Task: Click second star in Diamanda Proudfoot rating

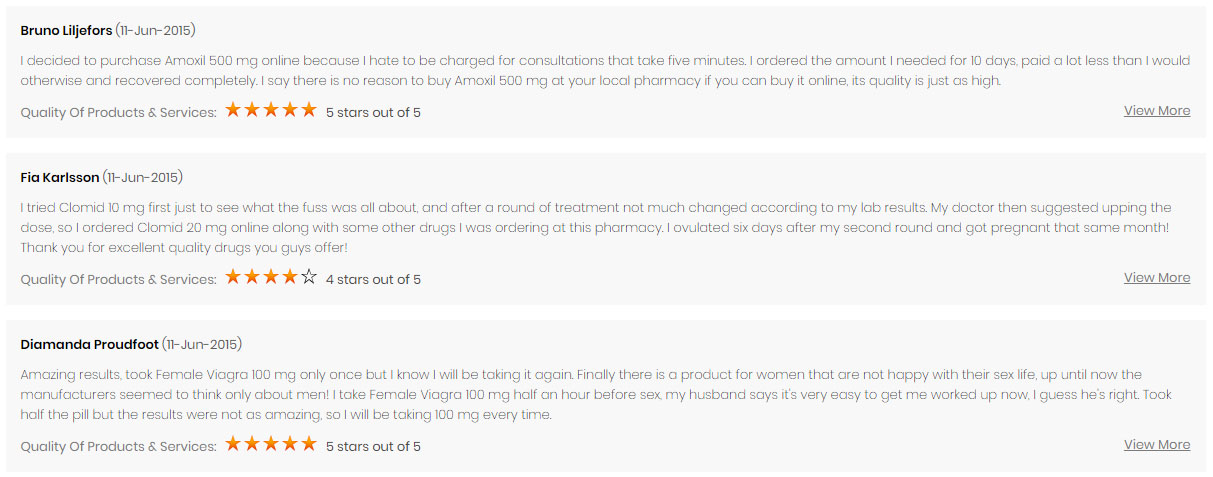Action: (x=252, y=444)
